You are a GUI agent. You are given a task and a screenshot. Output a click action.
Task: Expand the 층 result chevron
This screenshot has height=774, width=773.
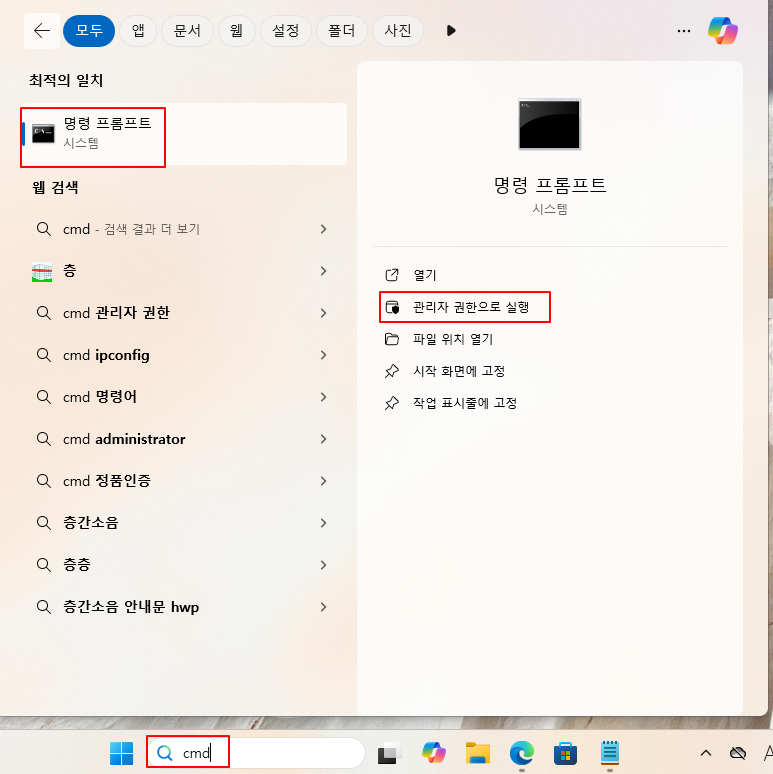pos(323,271)
